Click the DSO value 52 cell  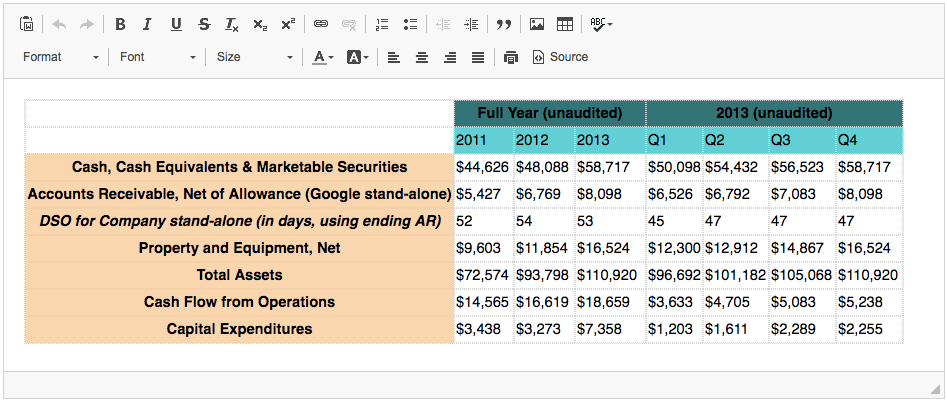point(484,221)
